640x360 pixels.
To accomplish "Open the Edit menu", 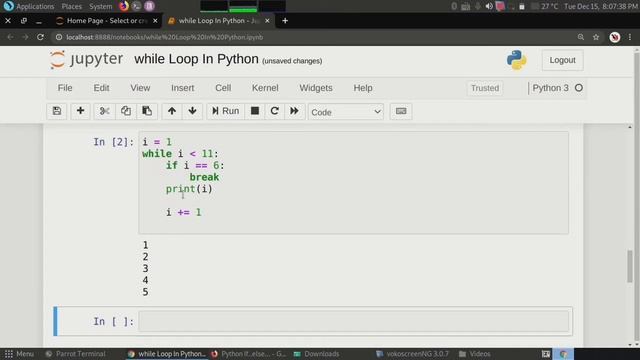I will (101, 88).
